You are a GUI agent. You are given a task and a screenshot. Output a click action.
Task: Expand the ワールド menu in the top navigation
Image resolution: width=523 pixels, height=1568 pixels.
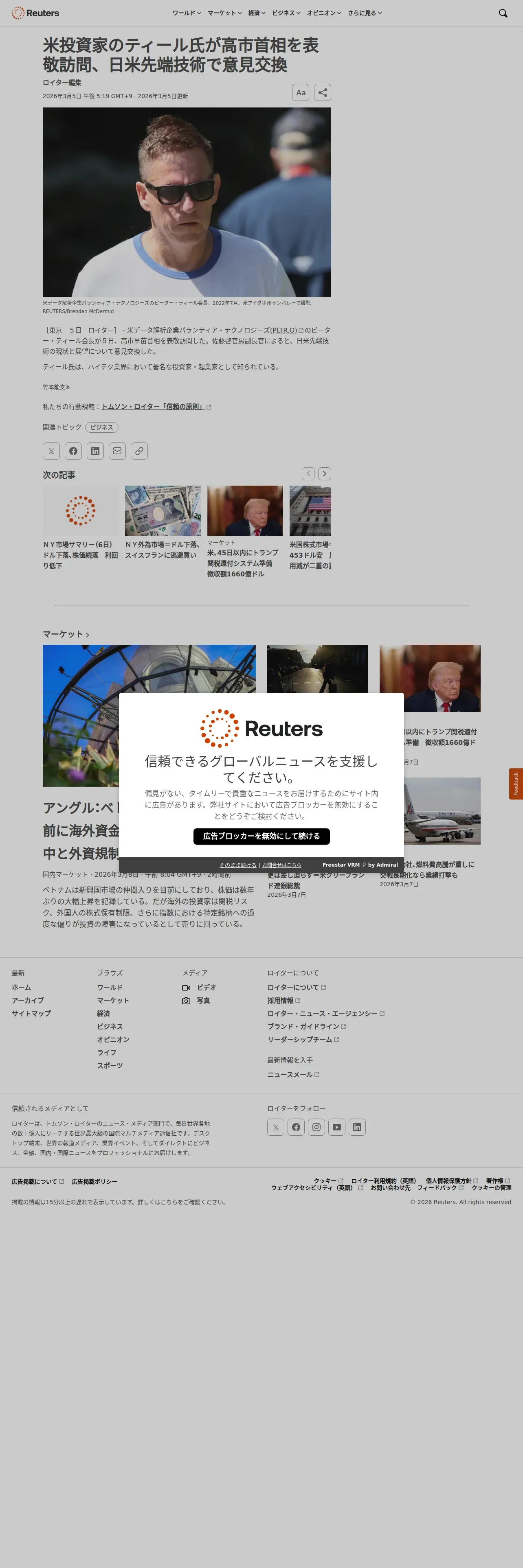(x=186, y=13)
